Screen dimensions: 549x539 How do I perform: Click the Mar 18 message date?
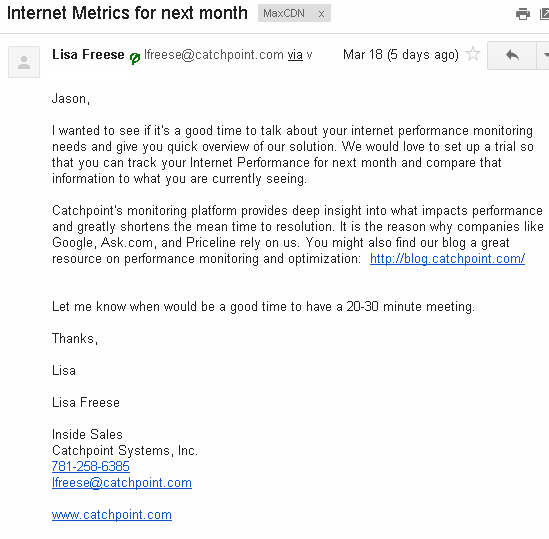[401, 55]
